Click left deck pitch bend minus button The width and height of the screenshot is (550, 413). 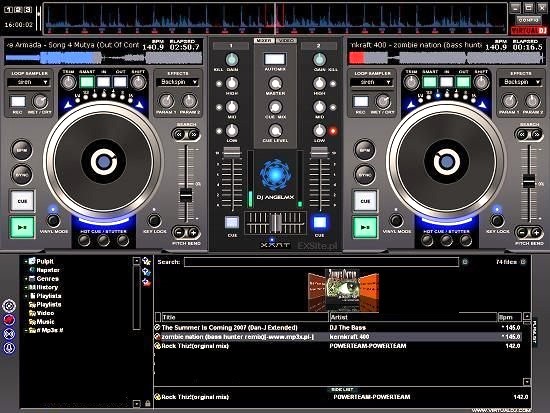pos(179,233)
